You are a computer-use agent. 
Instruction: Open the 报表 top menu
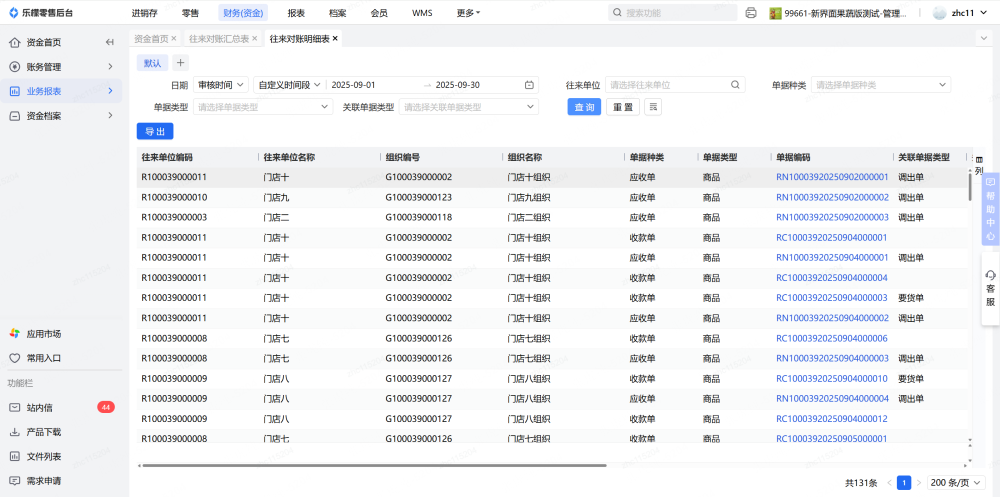[x=296, y=13]
